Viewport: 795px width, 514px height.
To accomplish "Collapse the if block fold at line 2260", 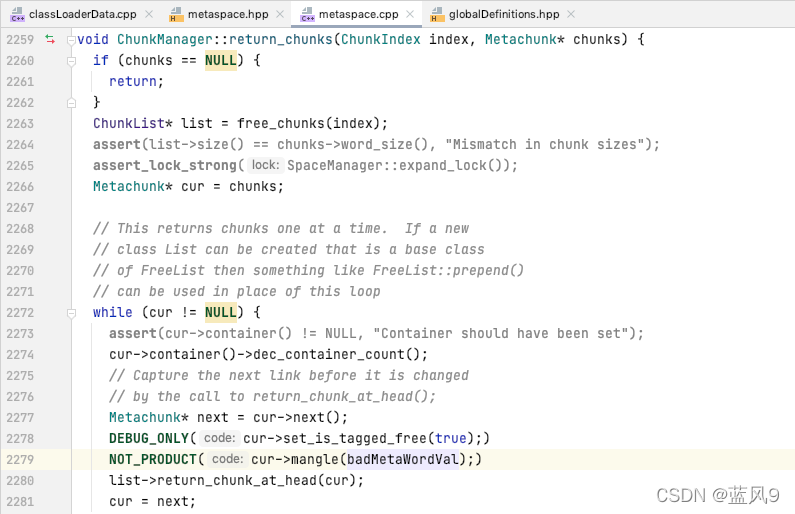I will 71,61.
